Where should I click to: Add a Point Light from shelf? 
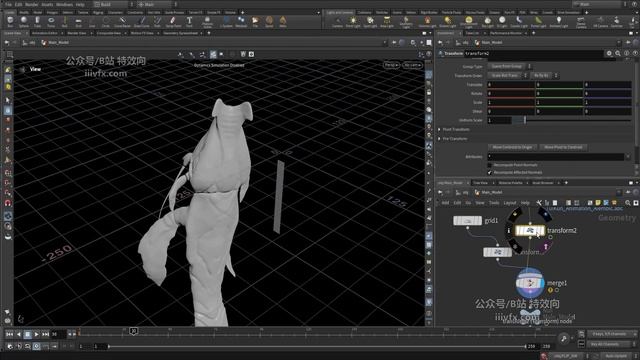[x=353, y=22]
